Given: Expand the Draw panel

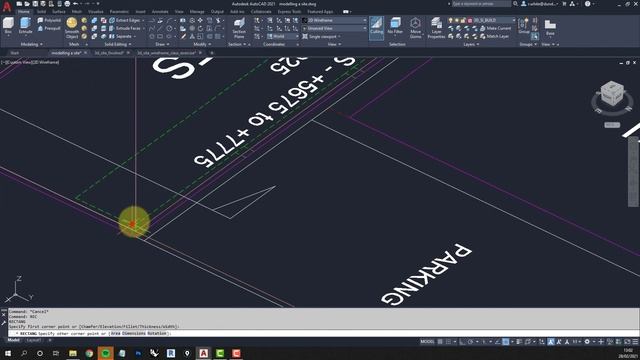Looking at the screenshot, I should (x=162, y=44).
